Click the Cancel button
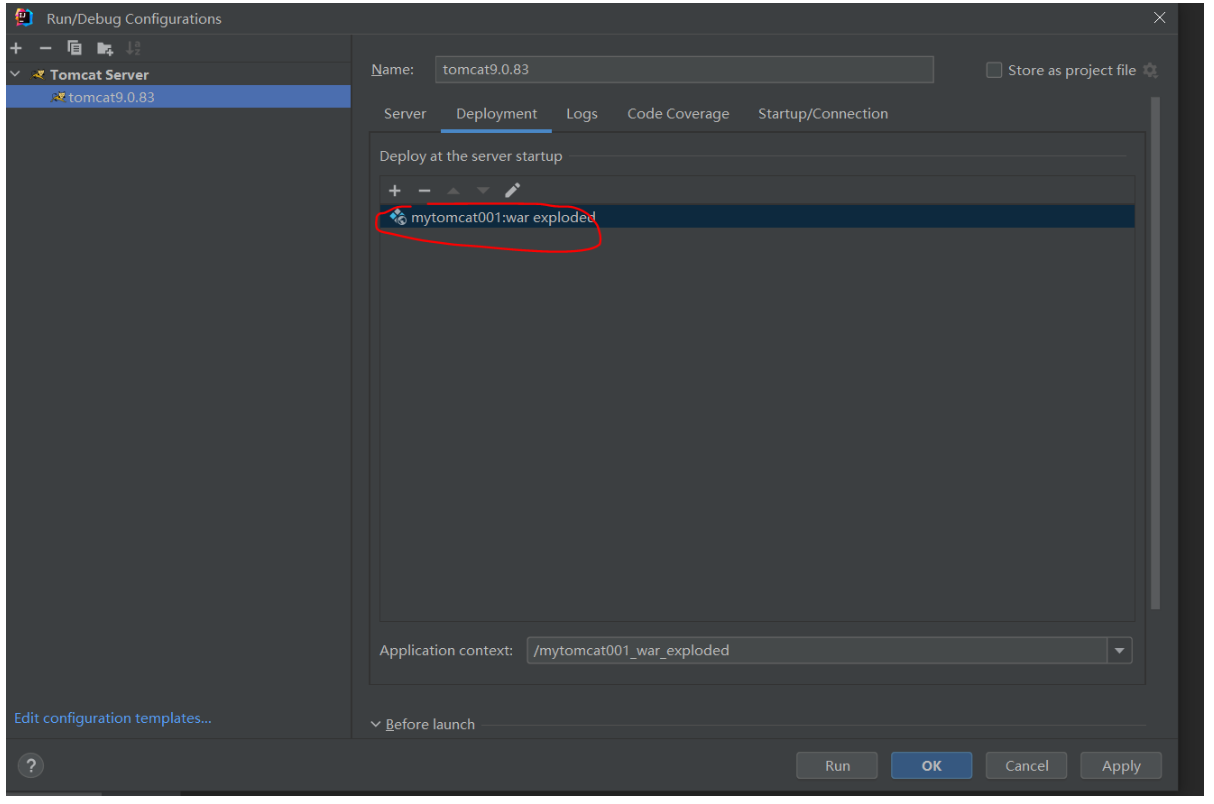 [1027, 766]
